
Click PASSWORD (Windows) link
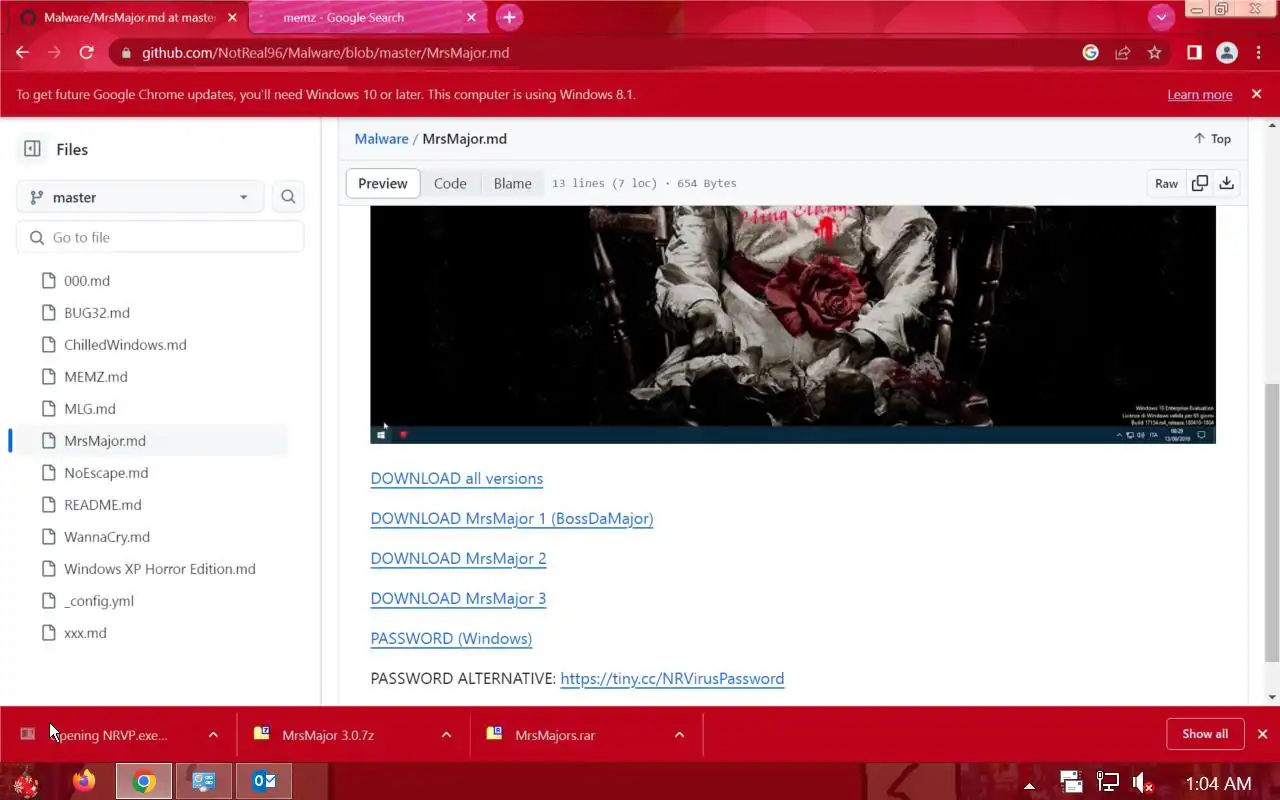(451, 638)
